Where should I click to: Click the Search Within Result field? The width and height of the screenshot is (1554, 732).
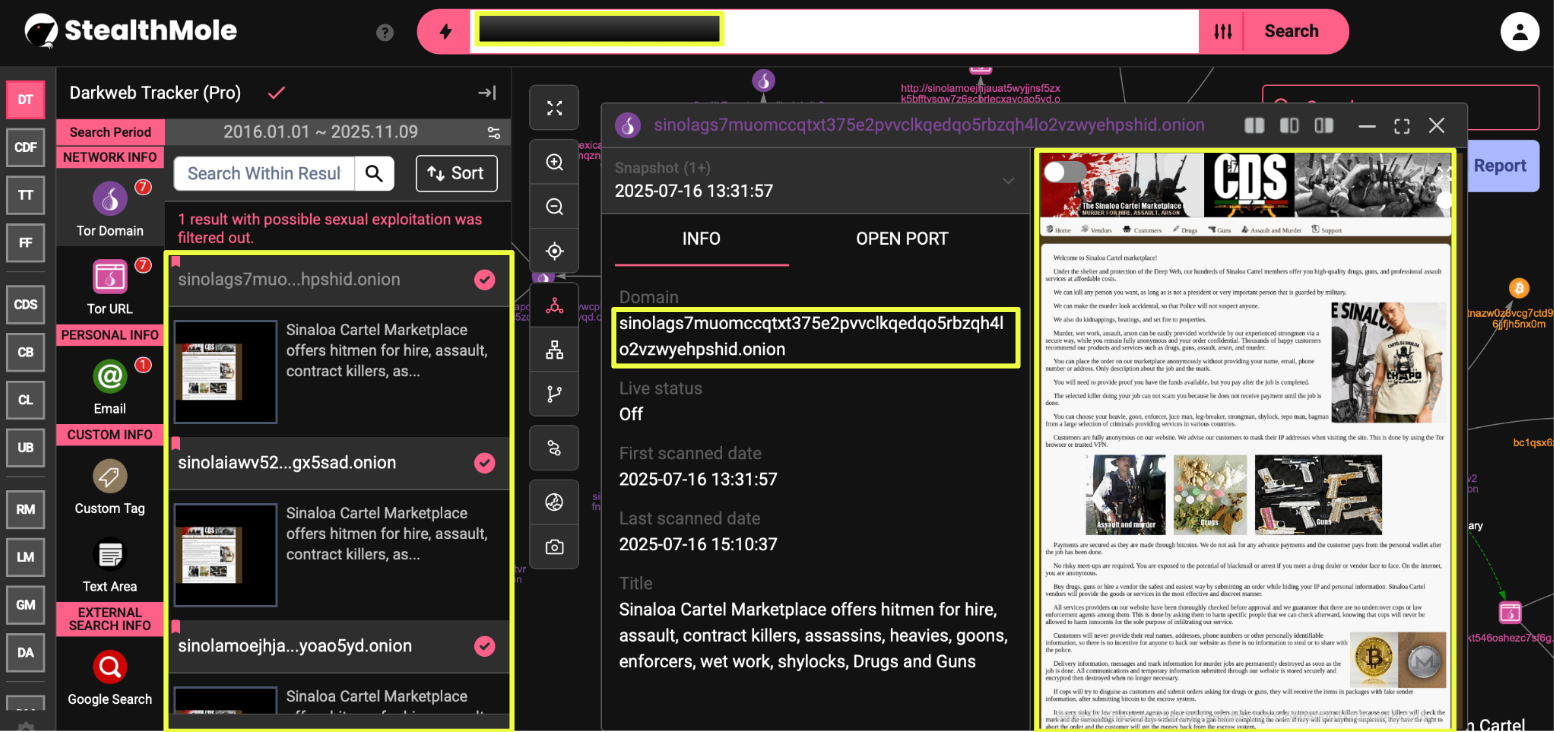pyautogui.click(x=264, y=173)
